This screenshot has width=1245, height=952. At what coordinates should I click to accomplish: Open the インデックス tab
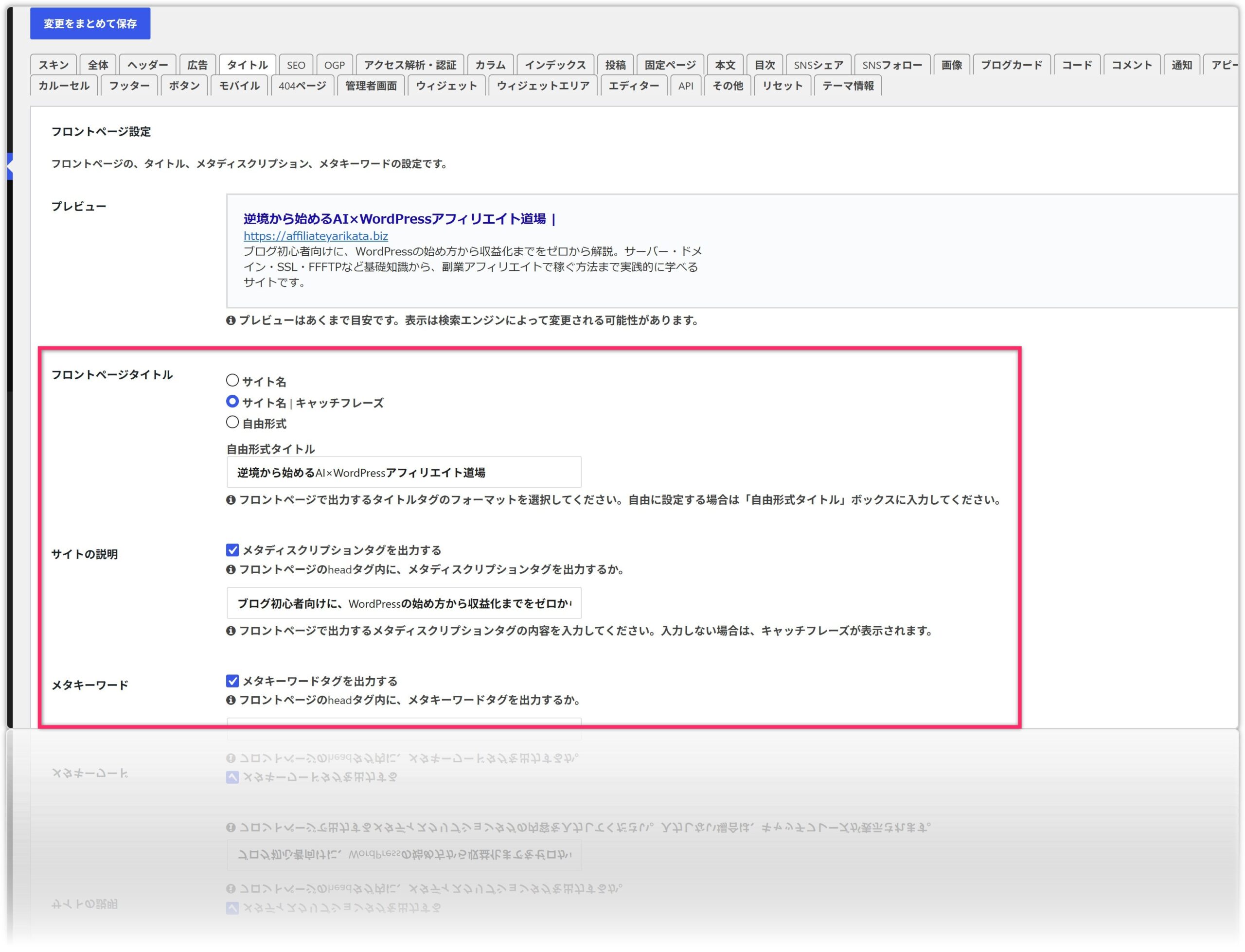(555, 65)
